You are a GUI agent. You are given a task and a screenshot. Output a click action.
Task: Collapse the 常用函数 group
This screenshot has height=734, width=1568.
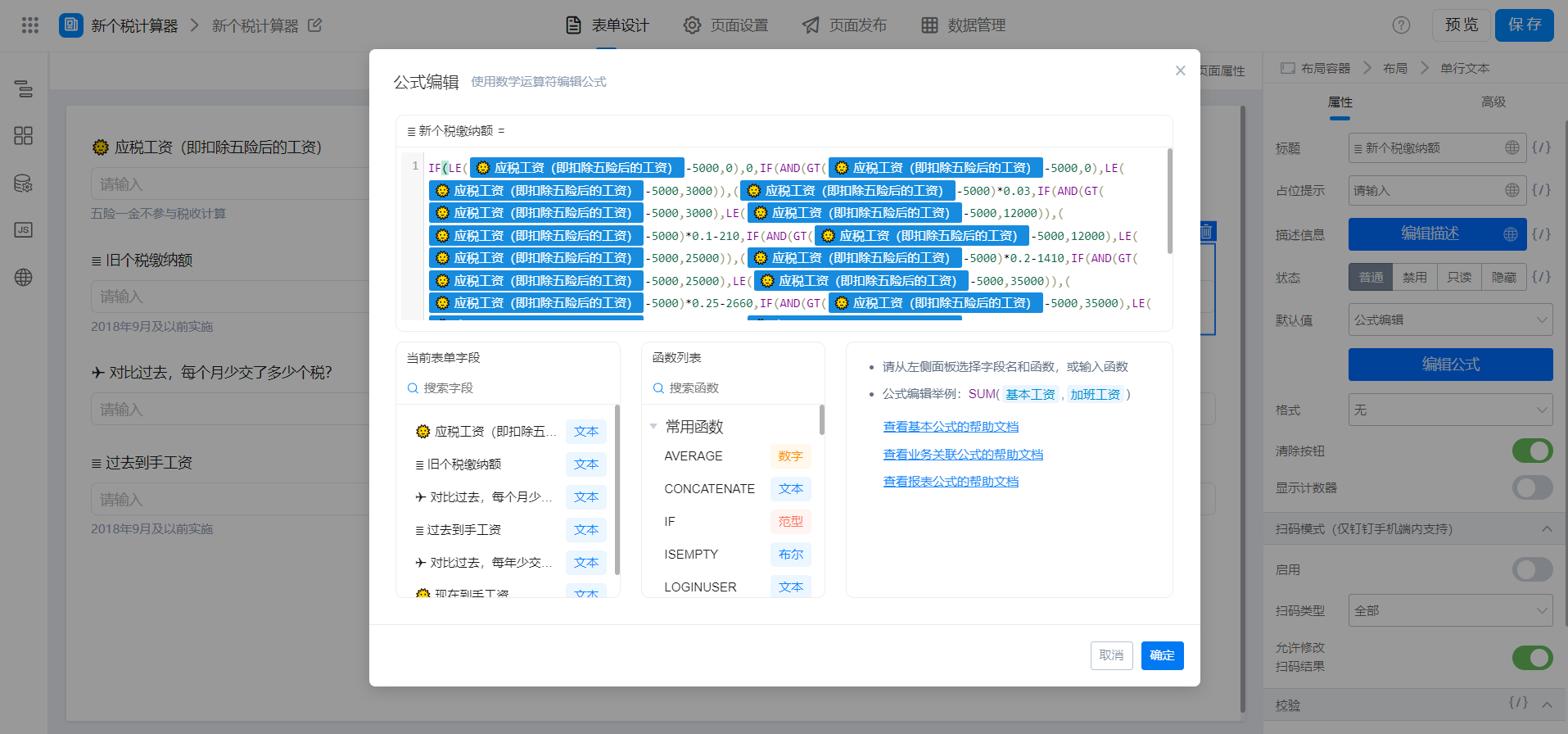(653, 426)
